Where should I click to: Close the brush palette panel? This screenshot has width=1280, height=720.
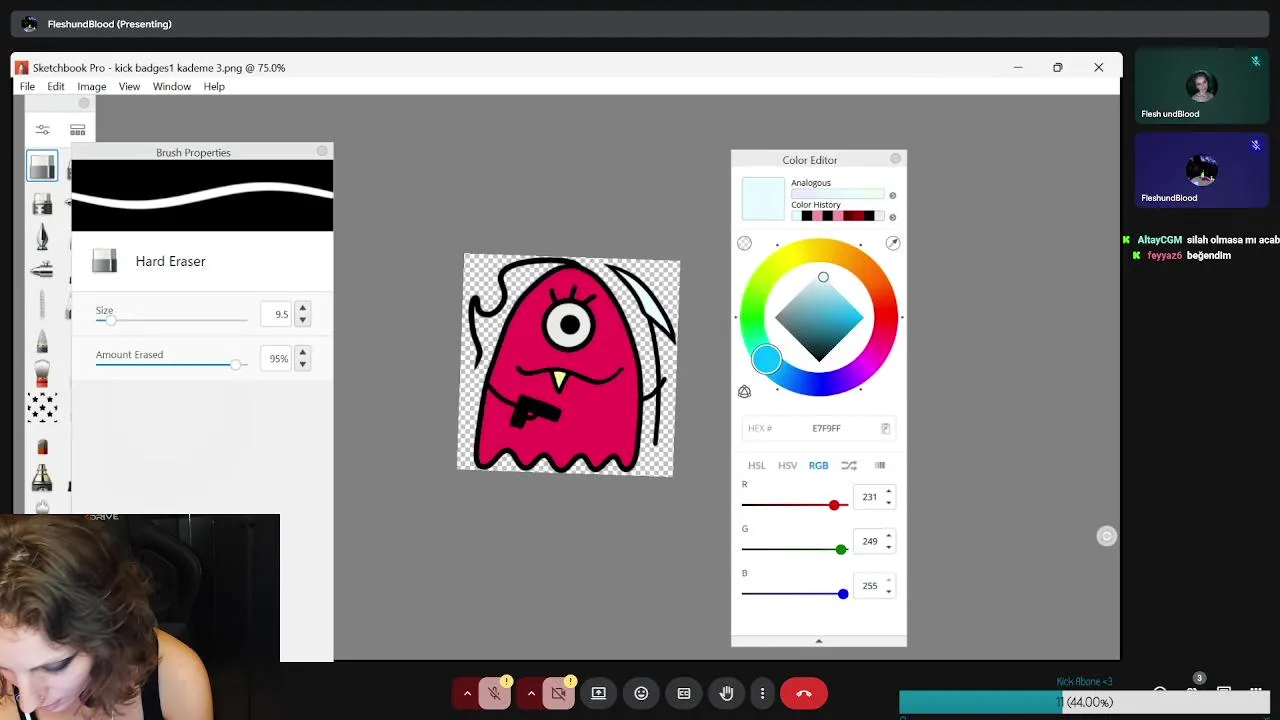click(84, 103)
